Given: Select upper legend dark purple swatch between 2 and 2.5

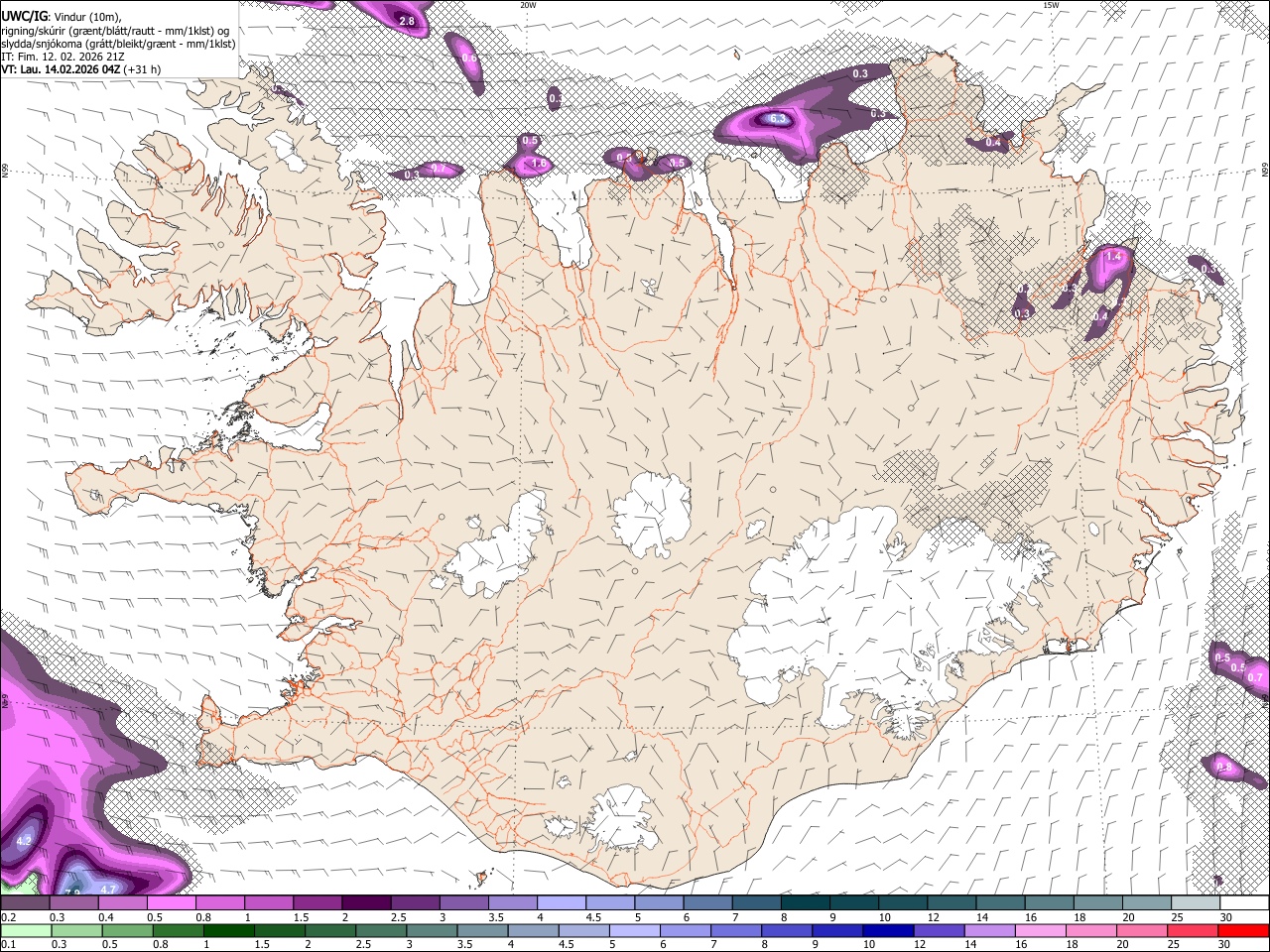Looking at the screenshot, I should 366,903.
